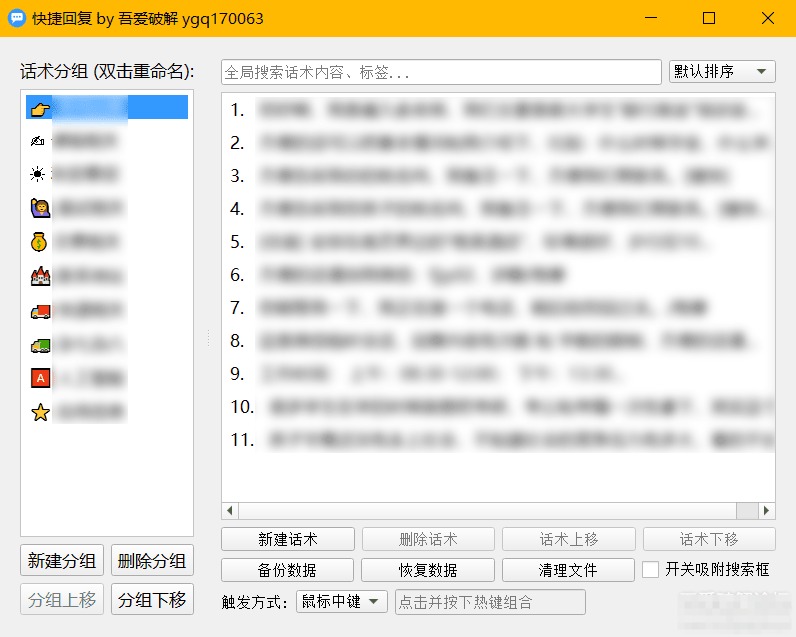Viewport: 796px width, 637px height.
Task: Click the app chat bubble icon in title bar
Action: [17, 18]
